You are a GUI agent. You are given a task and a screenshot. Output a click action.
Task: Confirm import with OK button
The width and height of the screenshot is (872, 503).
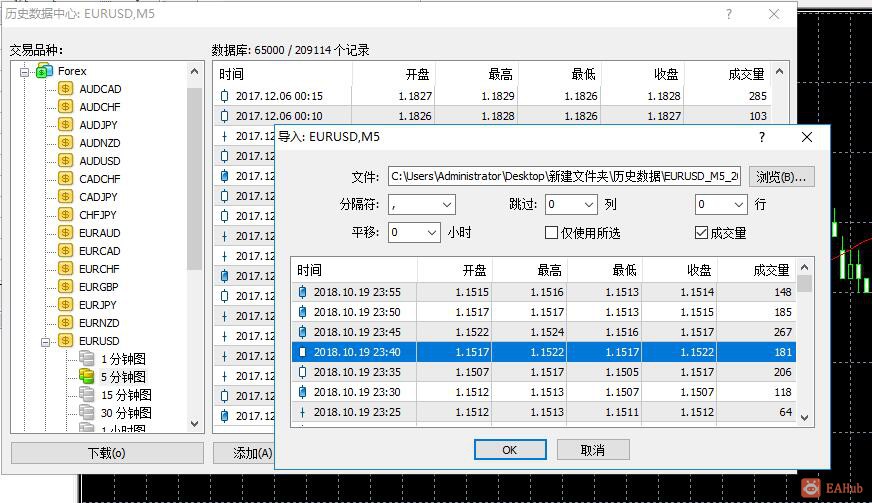(510, 450)
